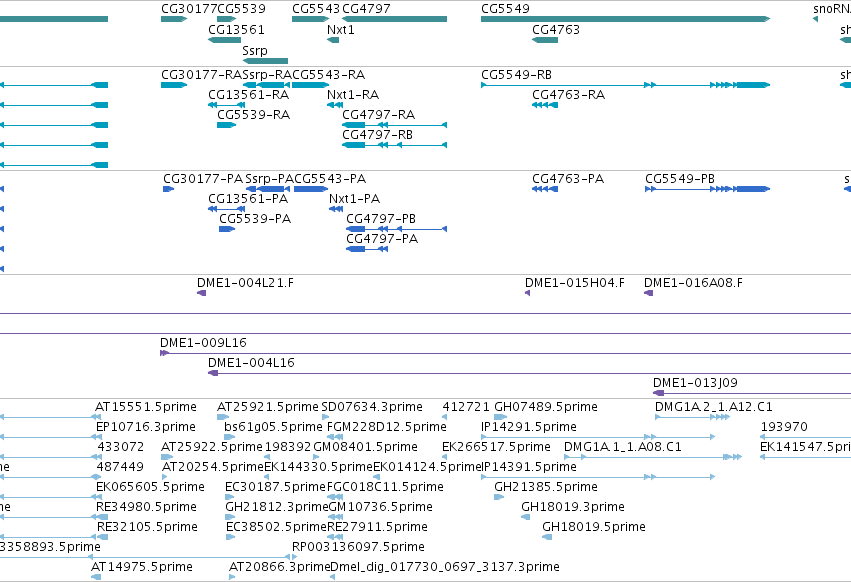Select the DME1-013J09 BAC label

[x=695, y=383]
